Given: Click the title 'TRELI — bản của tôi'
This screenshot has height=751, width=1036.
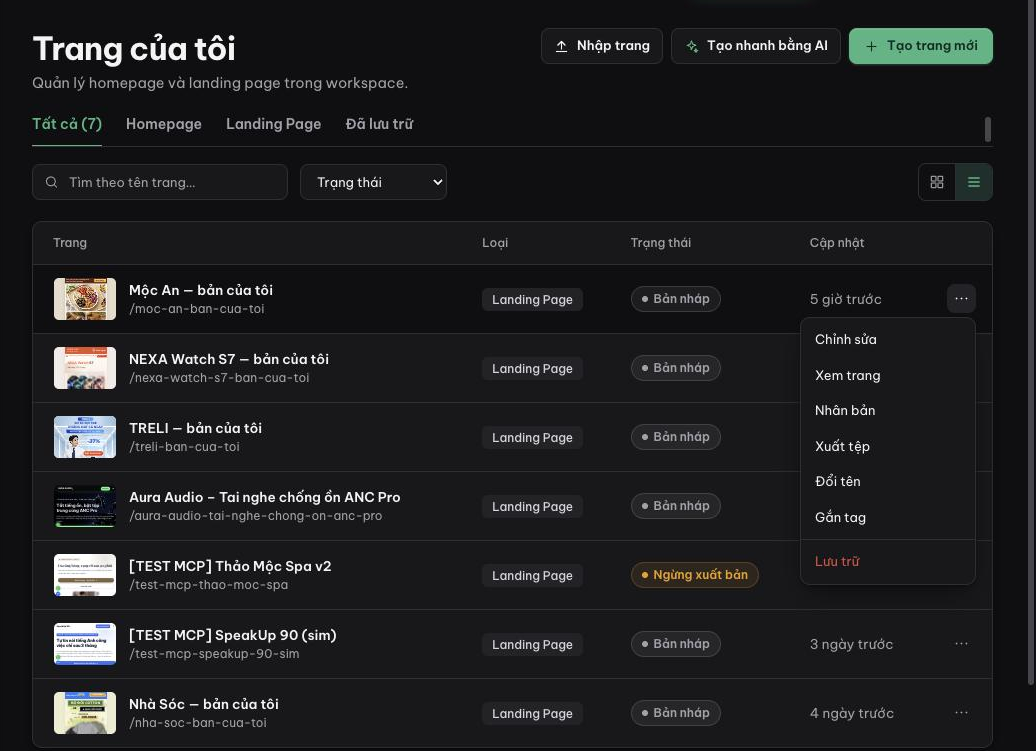Looking at the screenshot, I should (x=196, y=428).
